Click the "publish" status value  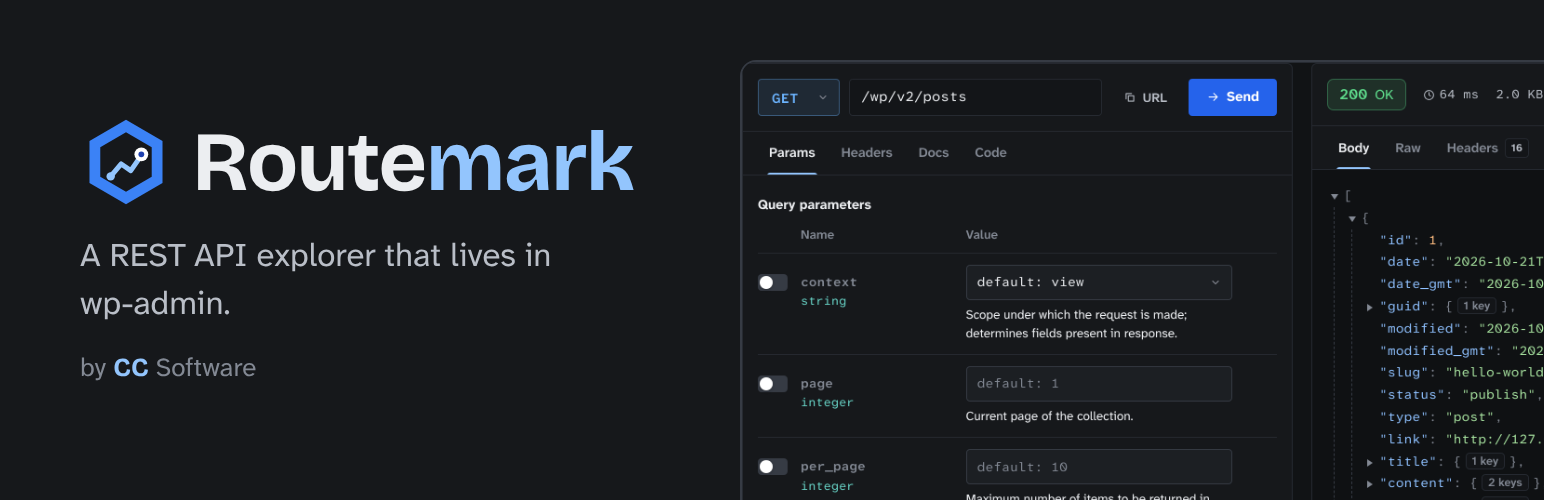coord(1497,395)
